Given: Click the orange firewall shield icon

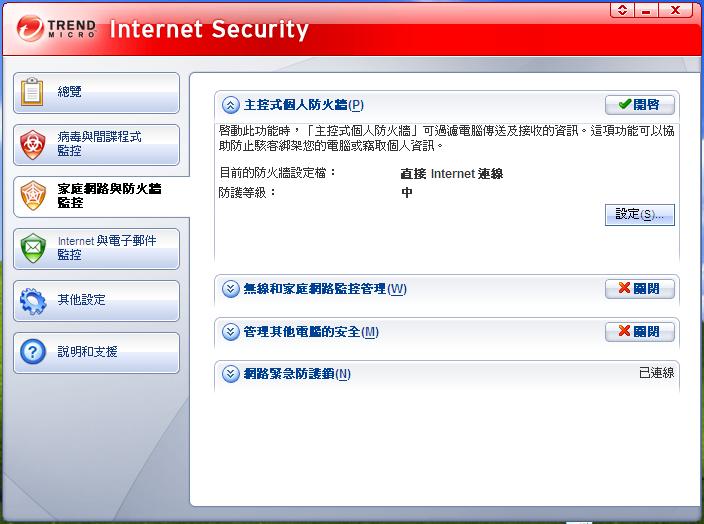Looking at the screenshot, I should 33,195.
